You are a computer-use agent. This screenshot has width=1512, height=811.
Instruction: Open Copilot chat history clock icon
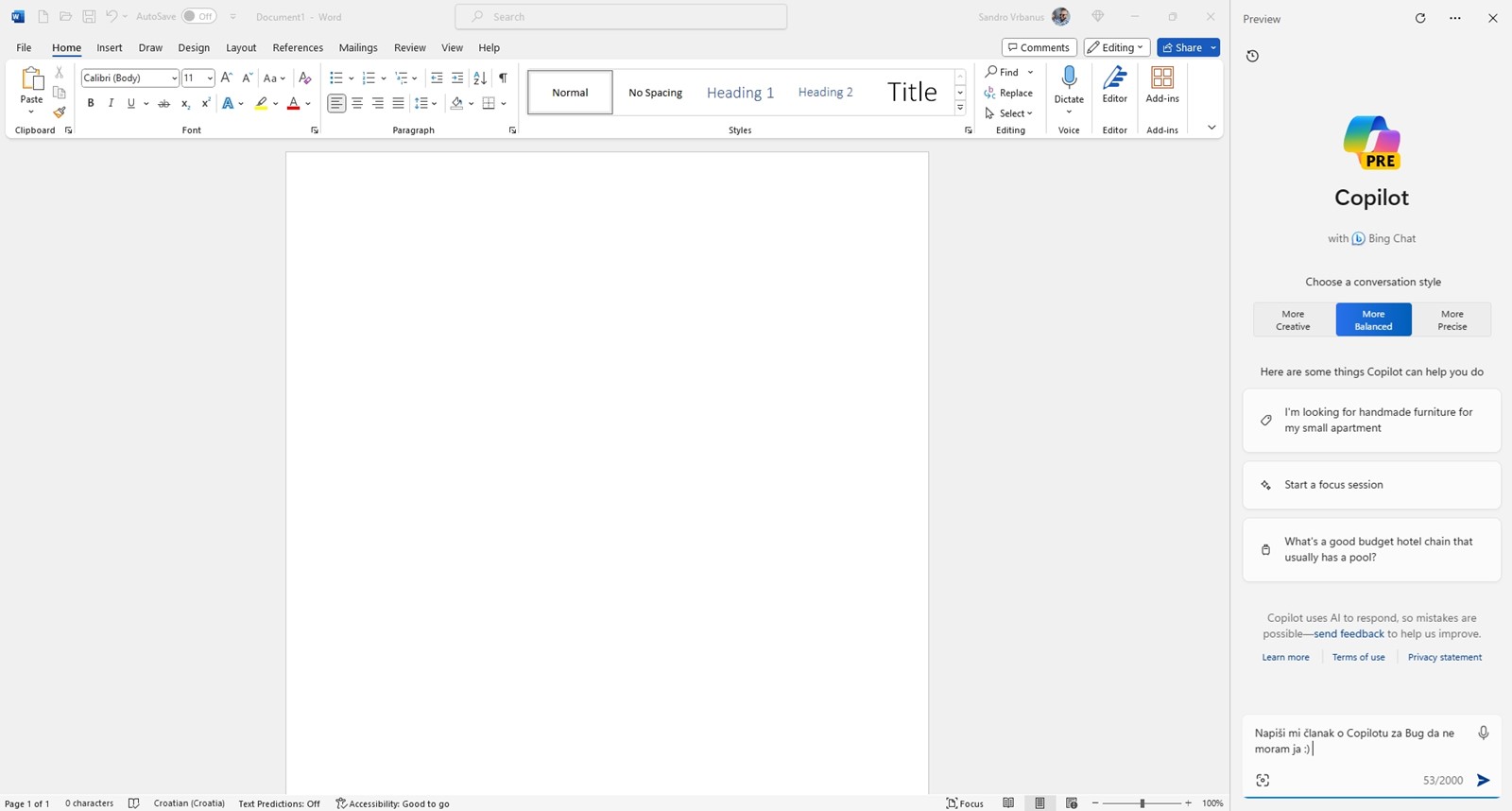point(1252,56)
